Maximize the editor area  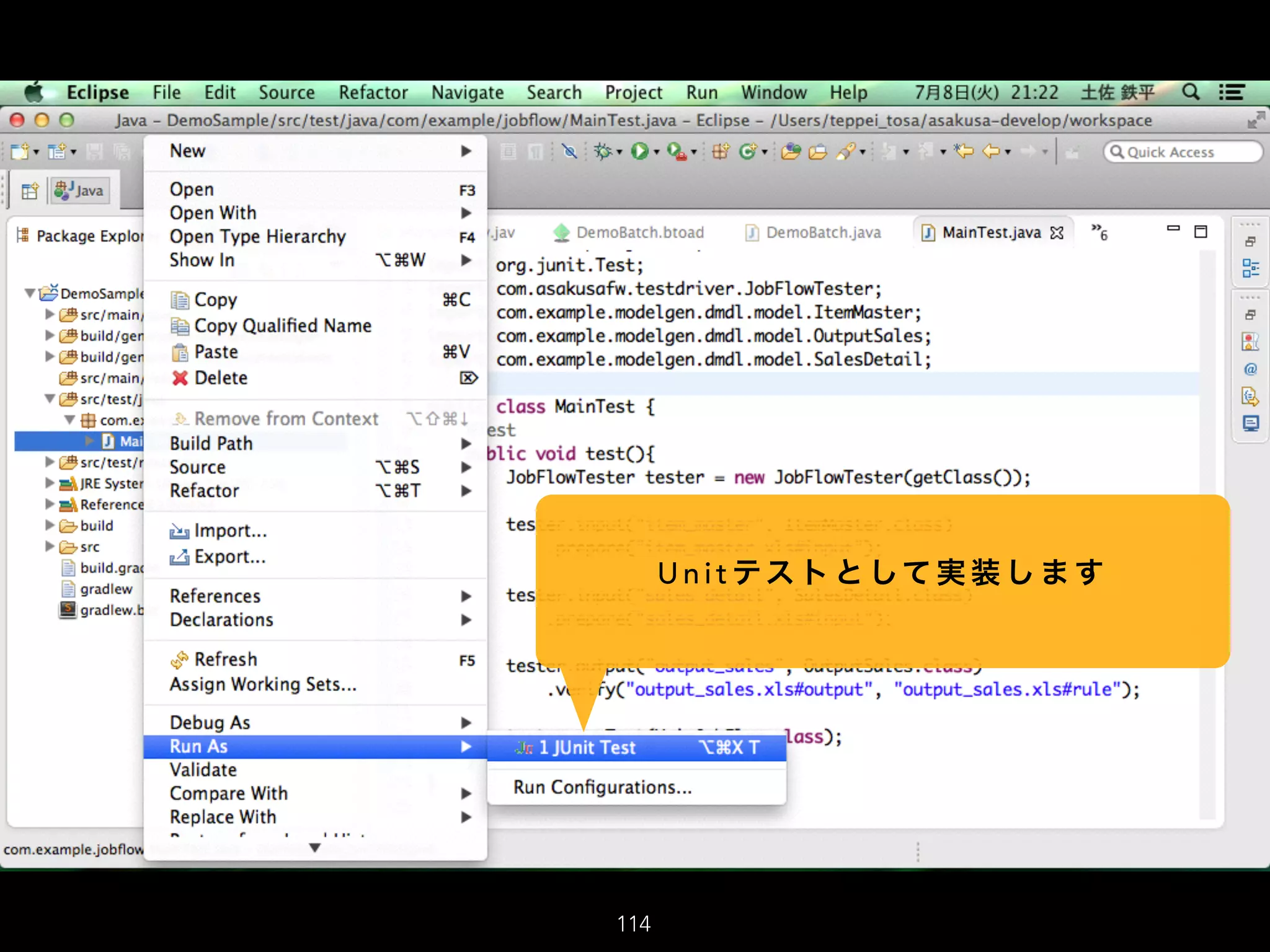1201,232
